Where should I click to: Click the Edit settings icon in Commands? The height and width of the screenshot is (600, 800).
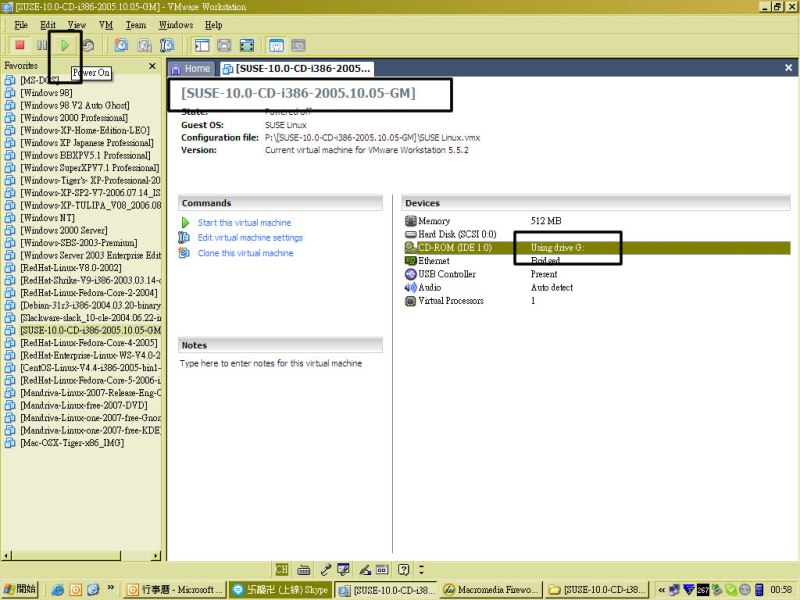(x=184, y=237)
